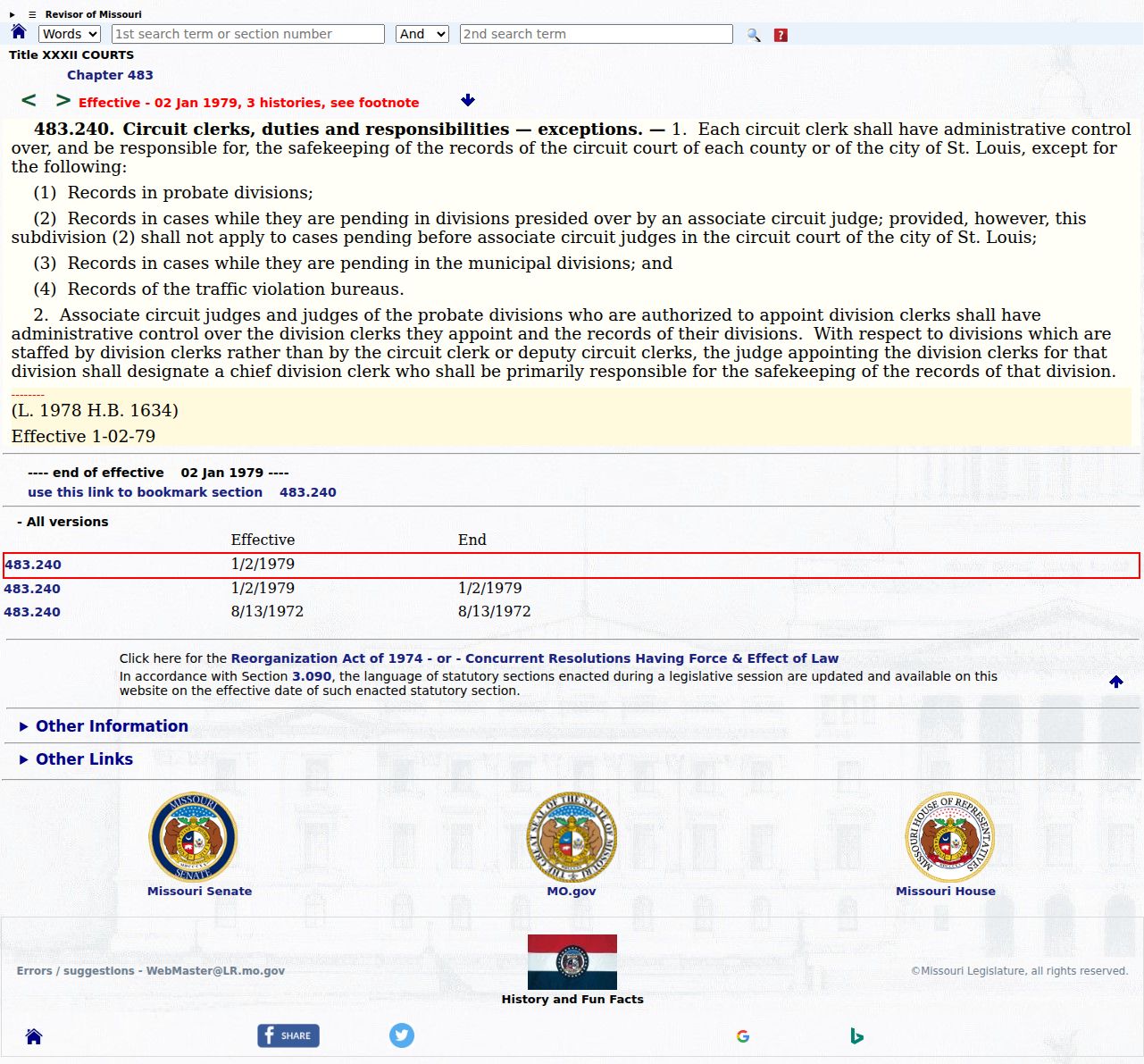Click the Missouri Senate text link

tap(199, 891)
